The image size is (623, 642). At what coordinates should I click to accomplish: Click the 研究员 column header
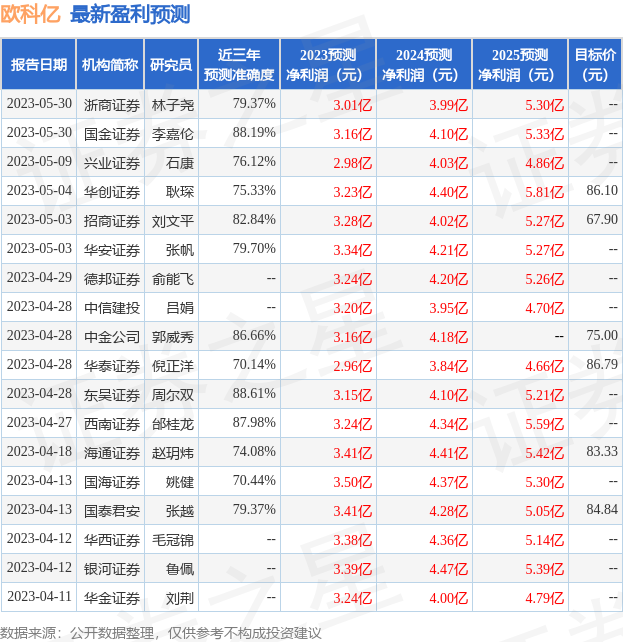171,64
